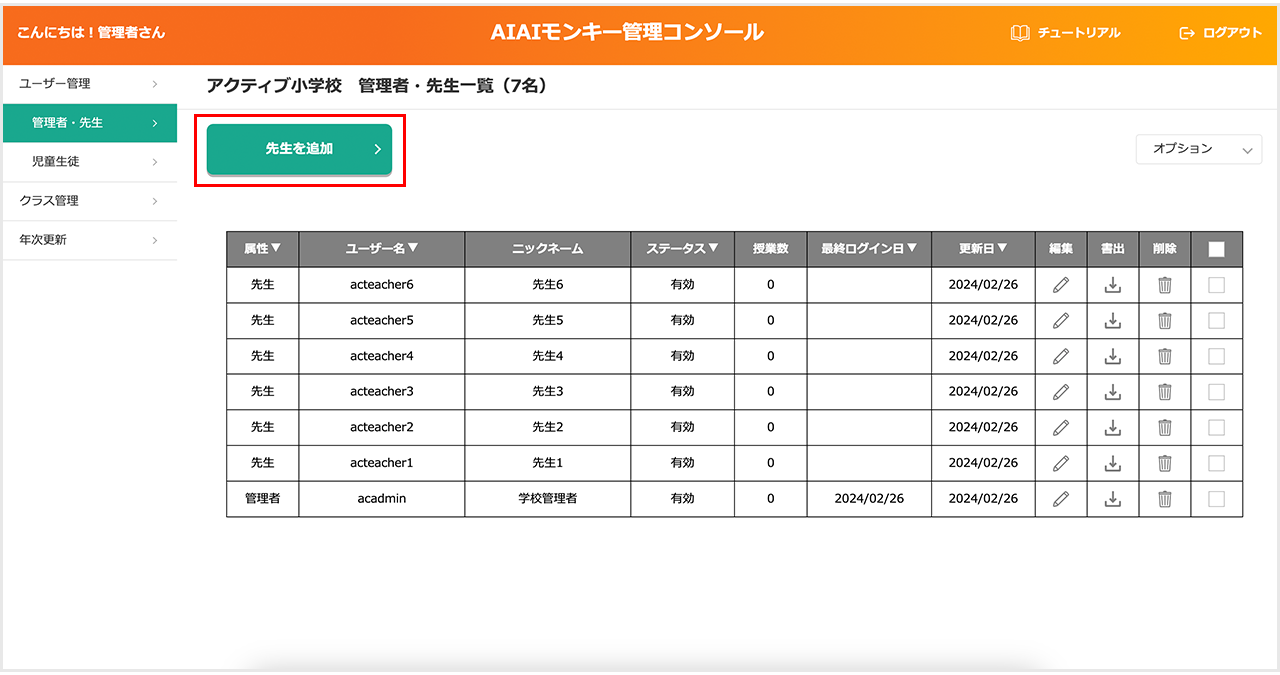Open クラス管理 in the sidebar menu

88,201
